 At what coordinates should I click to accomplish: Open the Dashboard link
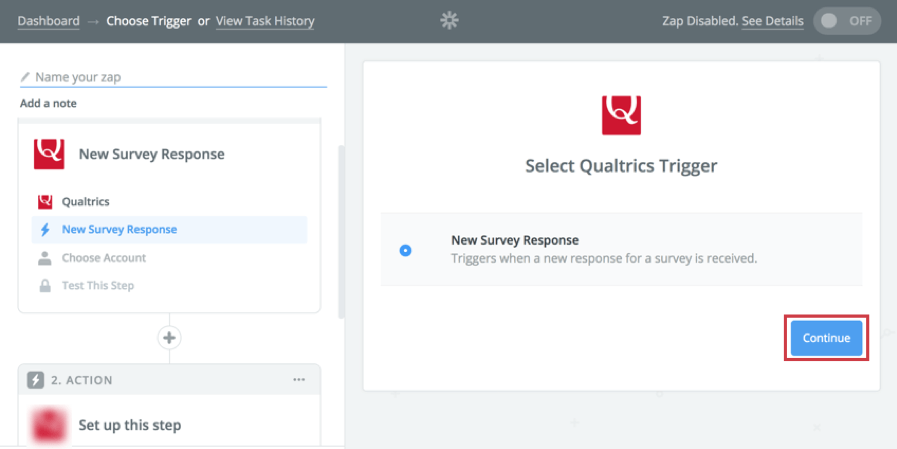48,21
